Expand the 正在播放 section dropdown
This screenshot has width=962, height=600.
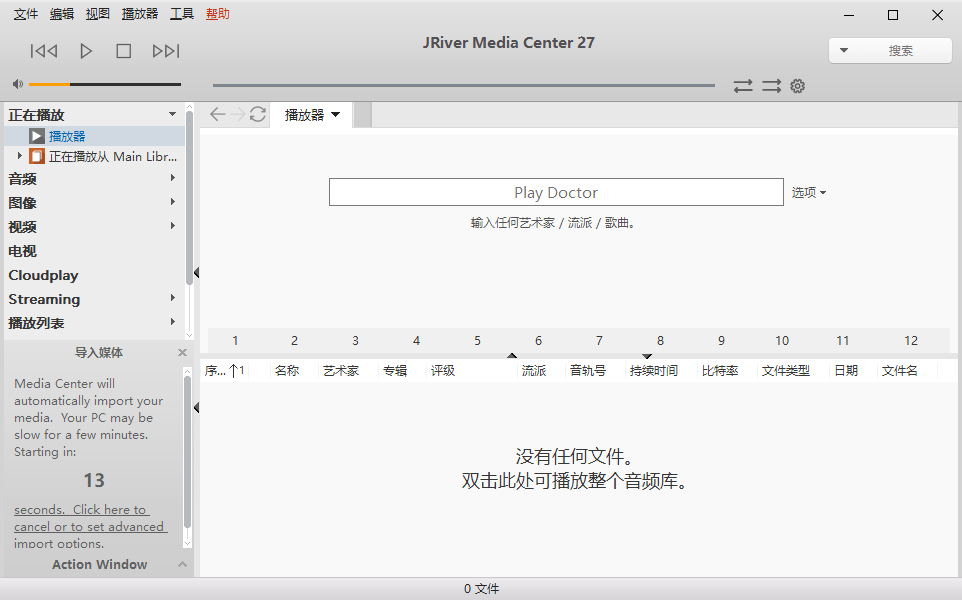click(172, 114)
